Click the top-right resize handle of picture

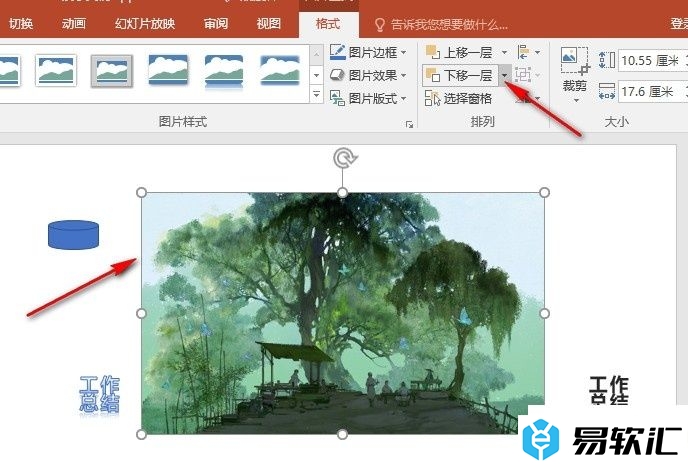[x=545, y=193]
